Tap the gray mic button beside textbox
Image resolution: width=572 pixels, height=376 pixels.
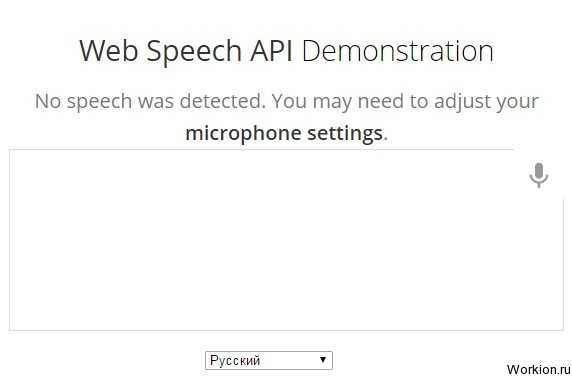point(538,175)
